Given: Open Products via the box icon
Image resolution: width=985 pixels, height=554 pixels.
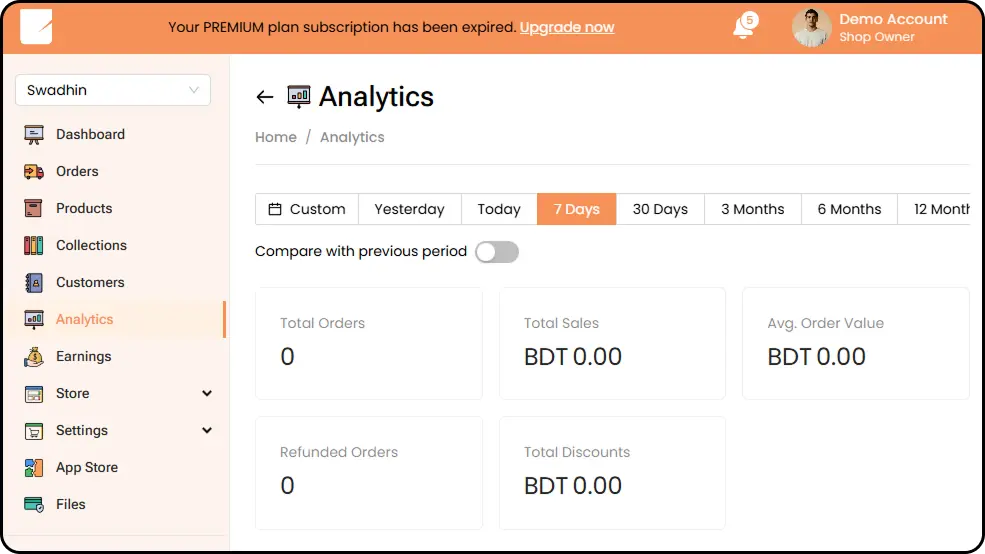Looking at the screenshot, I should [34, 208].
